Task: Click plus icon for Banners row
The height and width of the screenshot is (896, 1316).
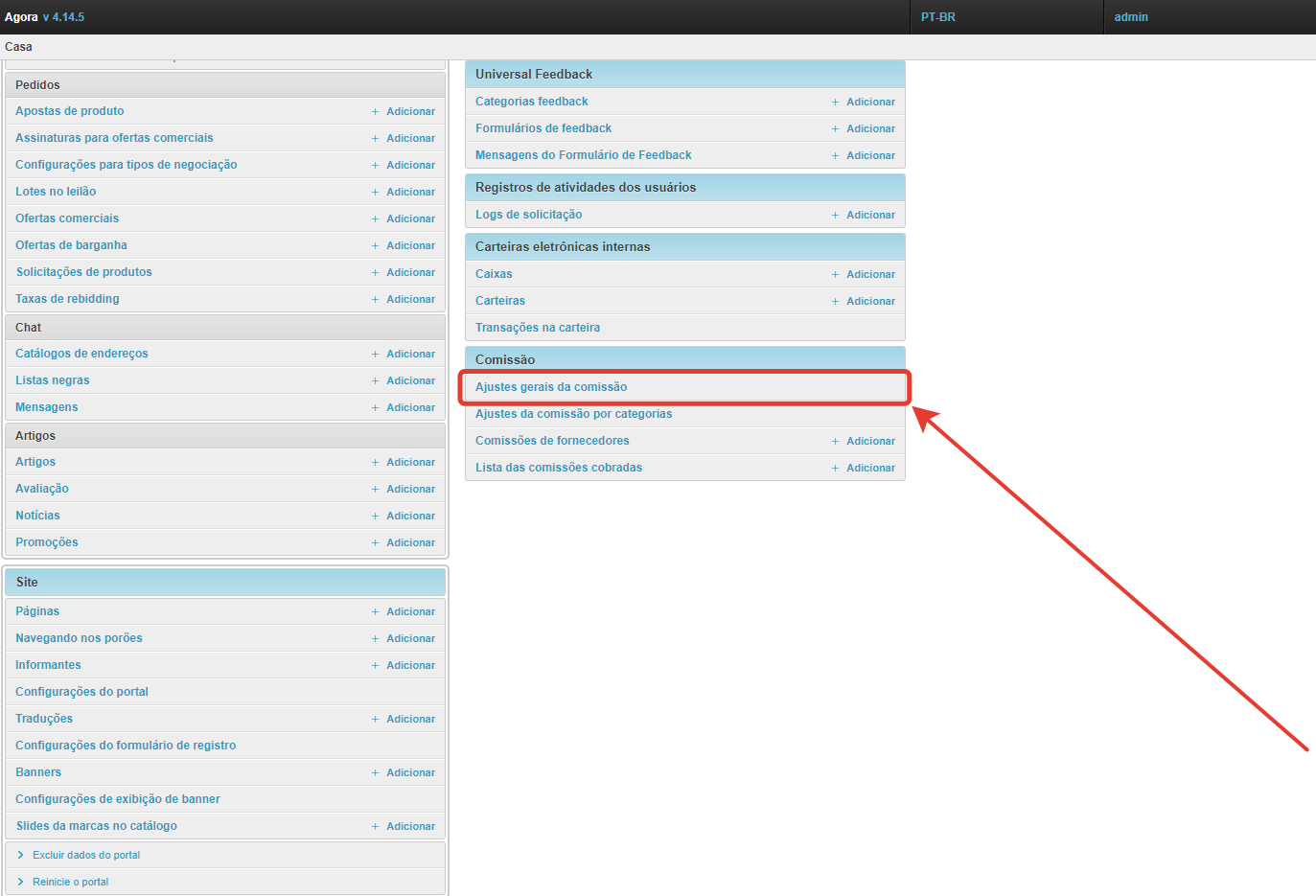Action: (x=375, y=773)
